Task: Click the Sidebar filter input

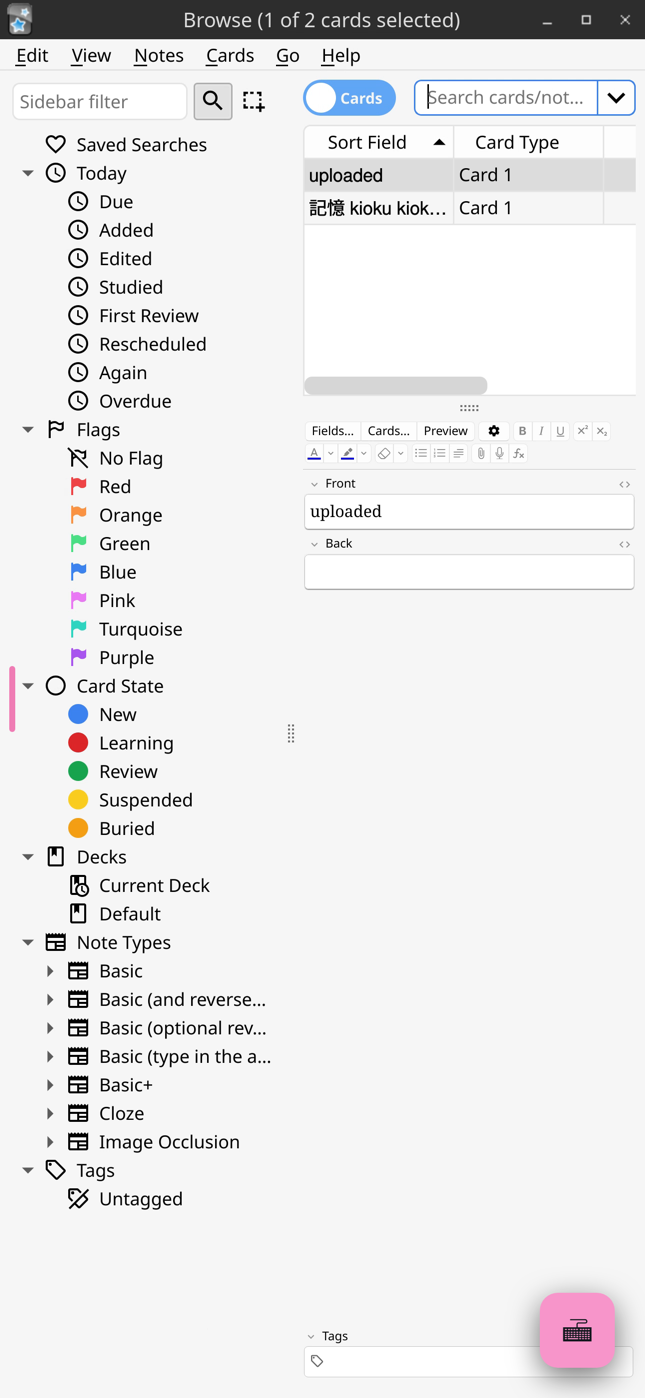Action: tap(100, 101)
